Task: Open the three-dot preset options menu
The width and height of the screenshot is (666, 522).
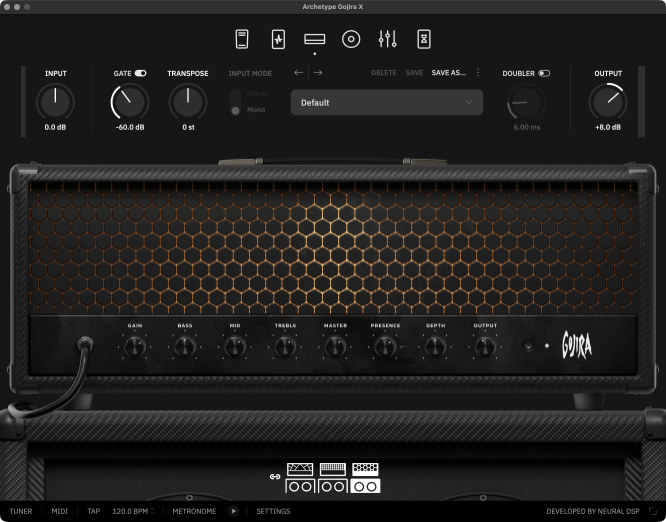Action: 478,73
